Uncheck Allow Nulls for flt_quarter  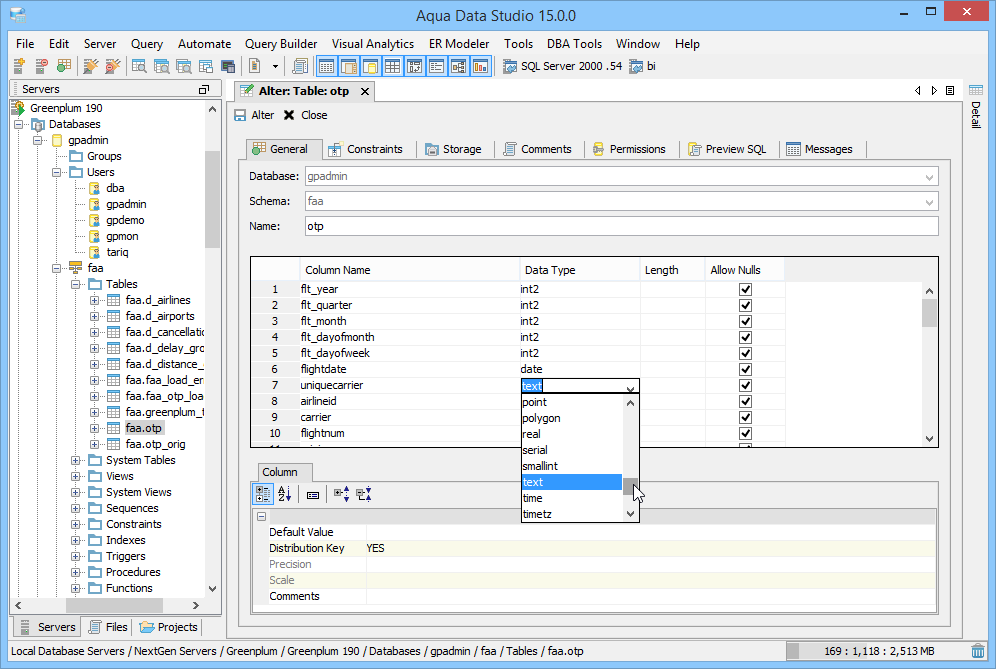[x=746, y=305]
